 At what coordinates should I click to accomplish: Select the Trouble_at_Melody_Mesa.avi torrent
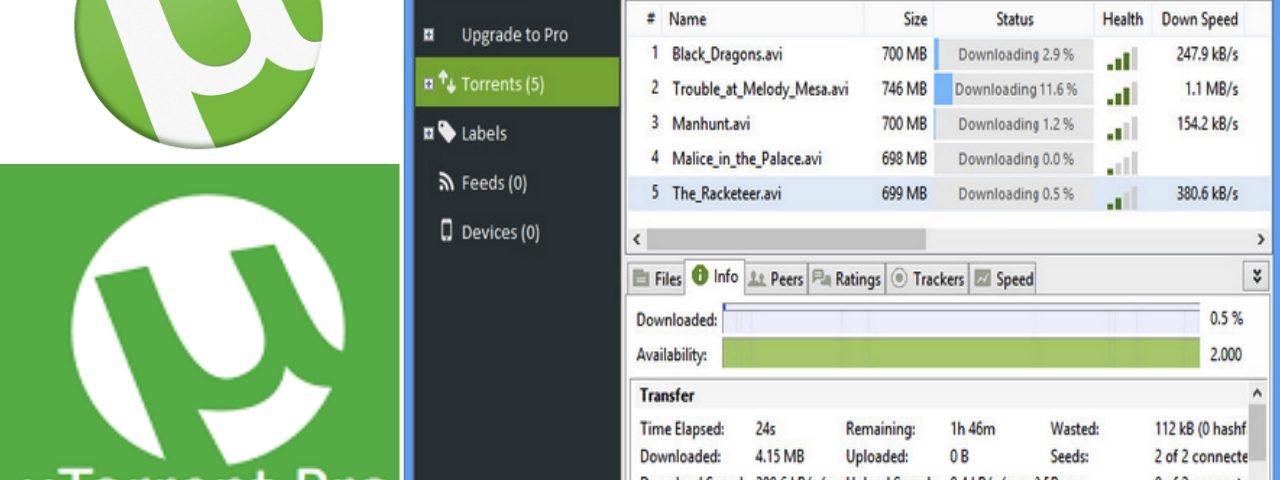tap(760, 89)
